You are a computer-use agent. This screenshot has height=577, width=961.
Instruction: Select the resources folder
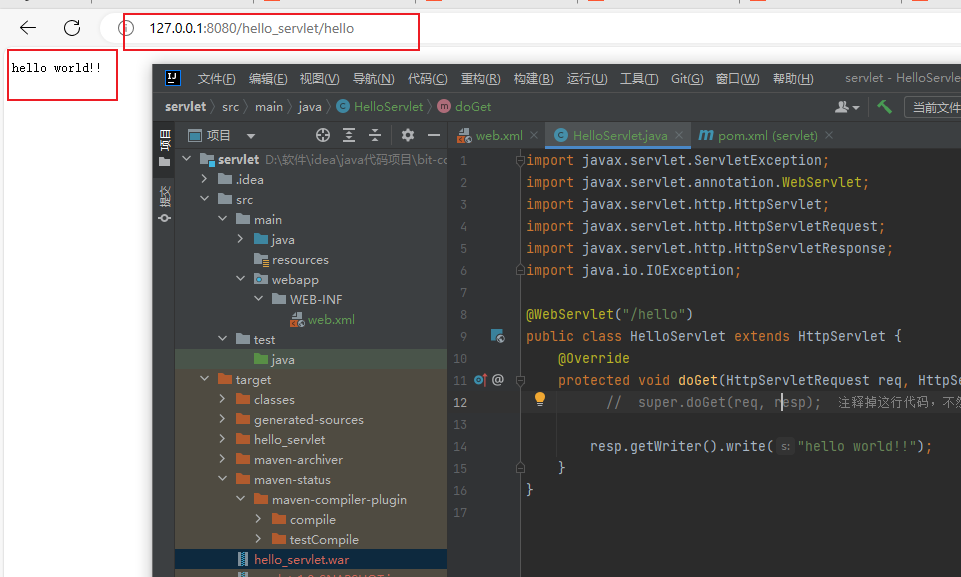tap(291, 260)
